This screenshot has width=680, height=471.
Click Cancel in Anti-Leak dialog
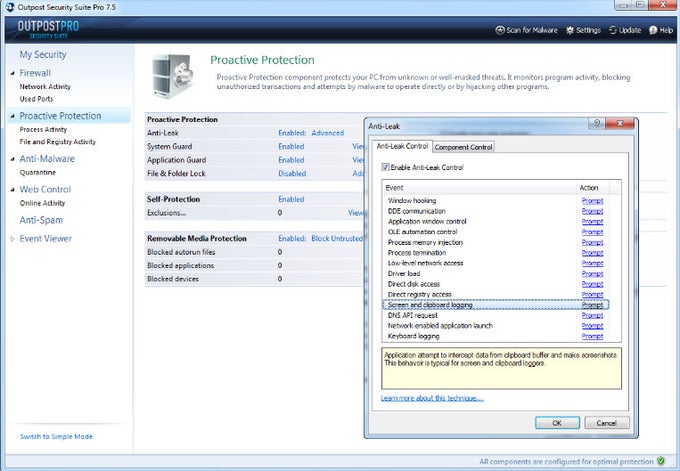coord(606,423)
